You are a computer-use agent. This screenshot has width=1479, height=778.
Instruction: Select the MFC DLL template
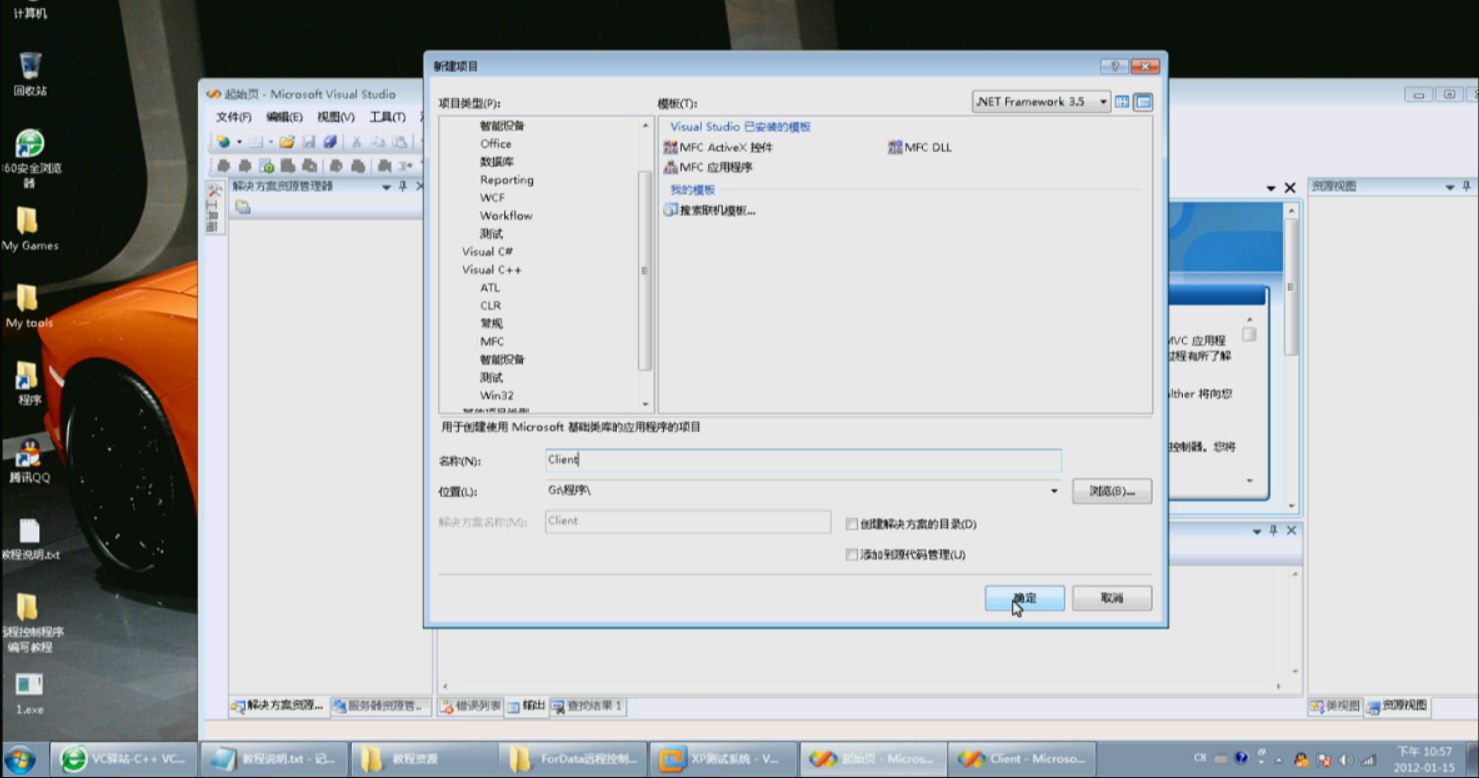[920, 148]
